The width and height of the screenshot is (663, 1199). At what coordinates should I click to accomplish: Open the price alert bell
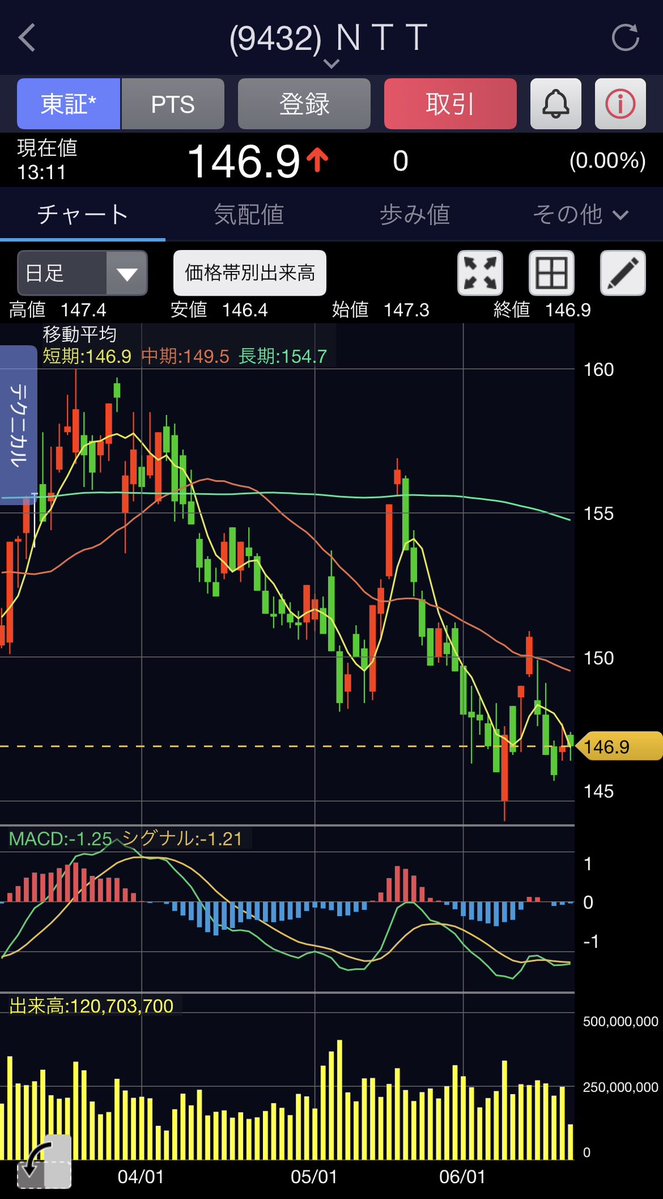pyautogui.click(x=556, y=103)
